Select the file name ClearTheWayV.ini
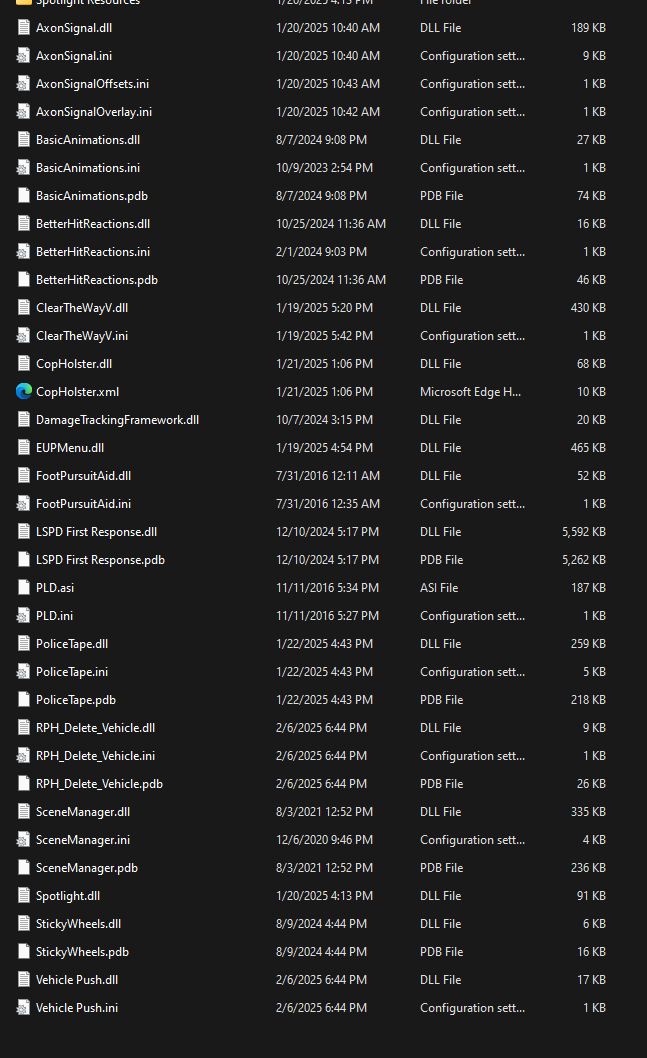Screen dimensions: 647x1058 pos(82,336)
